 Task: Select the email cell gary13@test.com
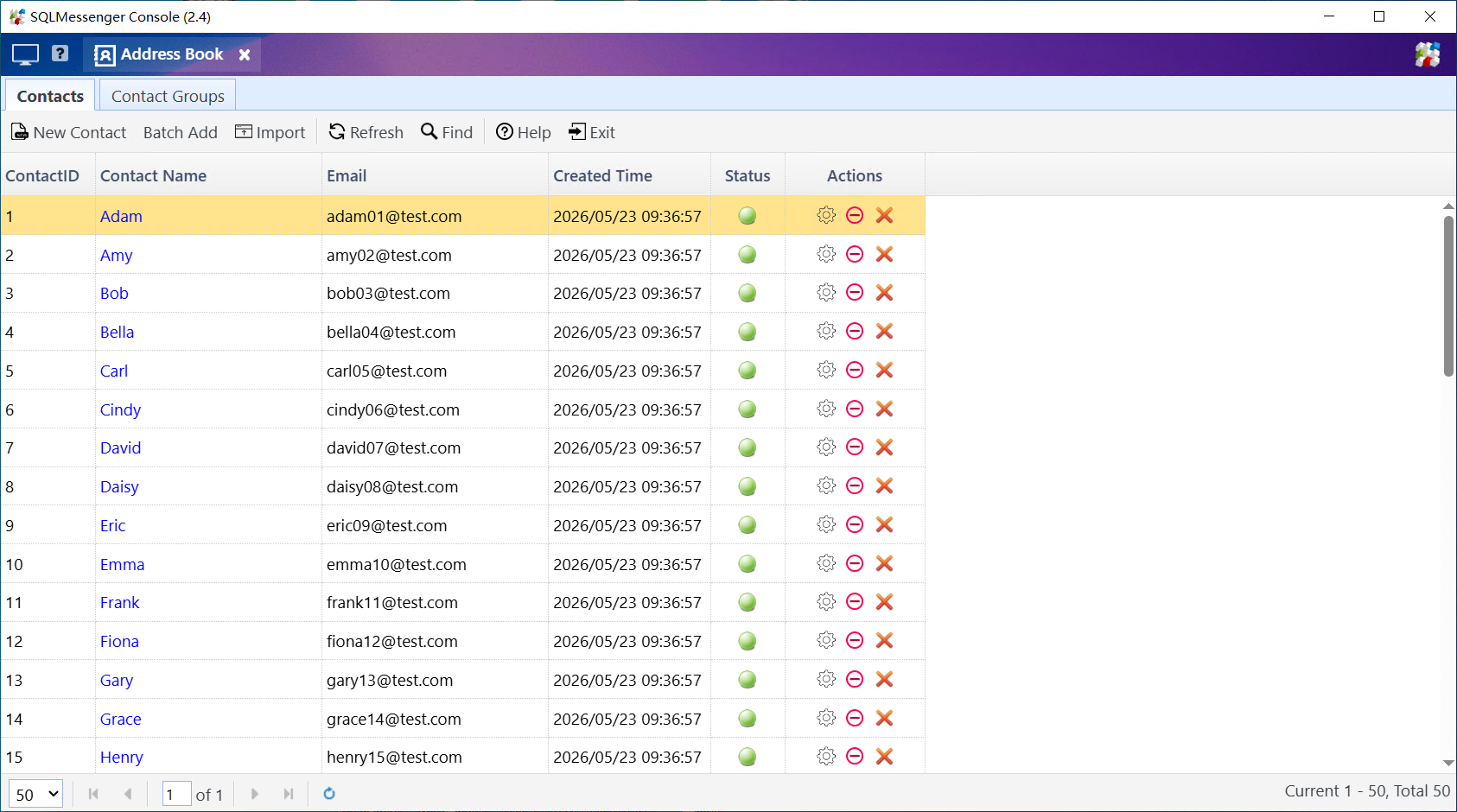pyautogui.click(x=435, y=680)
